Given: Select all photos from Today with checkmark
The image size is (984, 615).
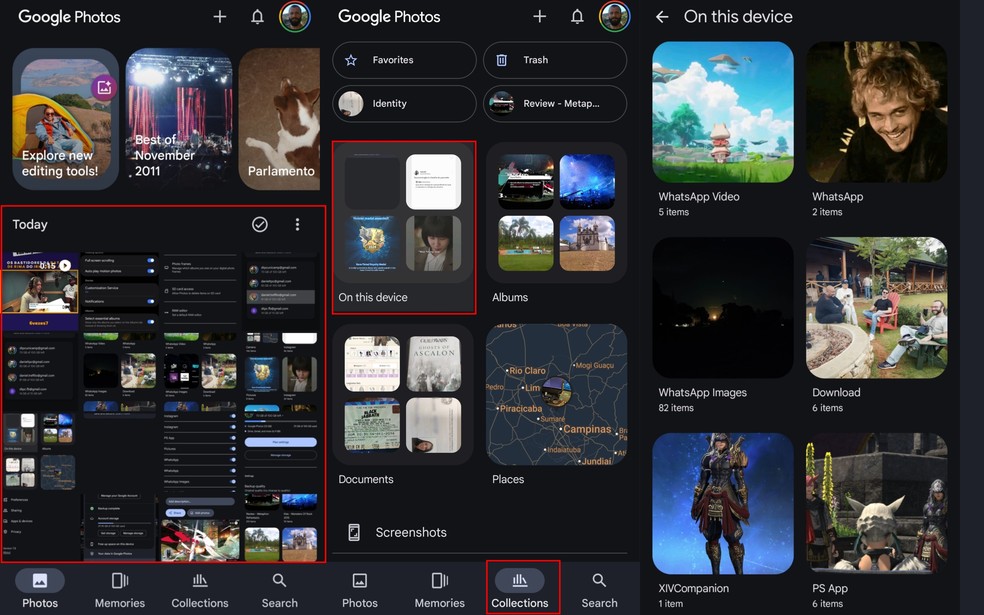Looking at the screenshot, I should pos(260,224).
